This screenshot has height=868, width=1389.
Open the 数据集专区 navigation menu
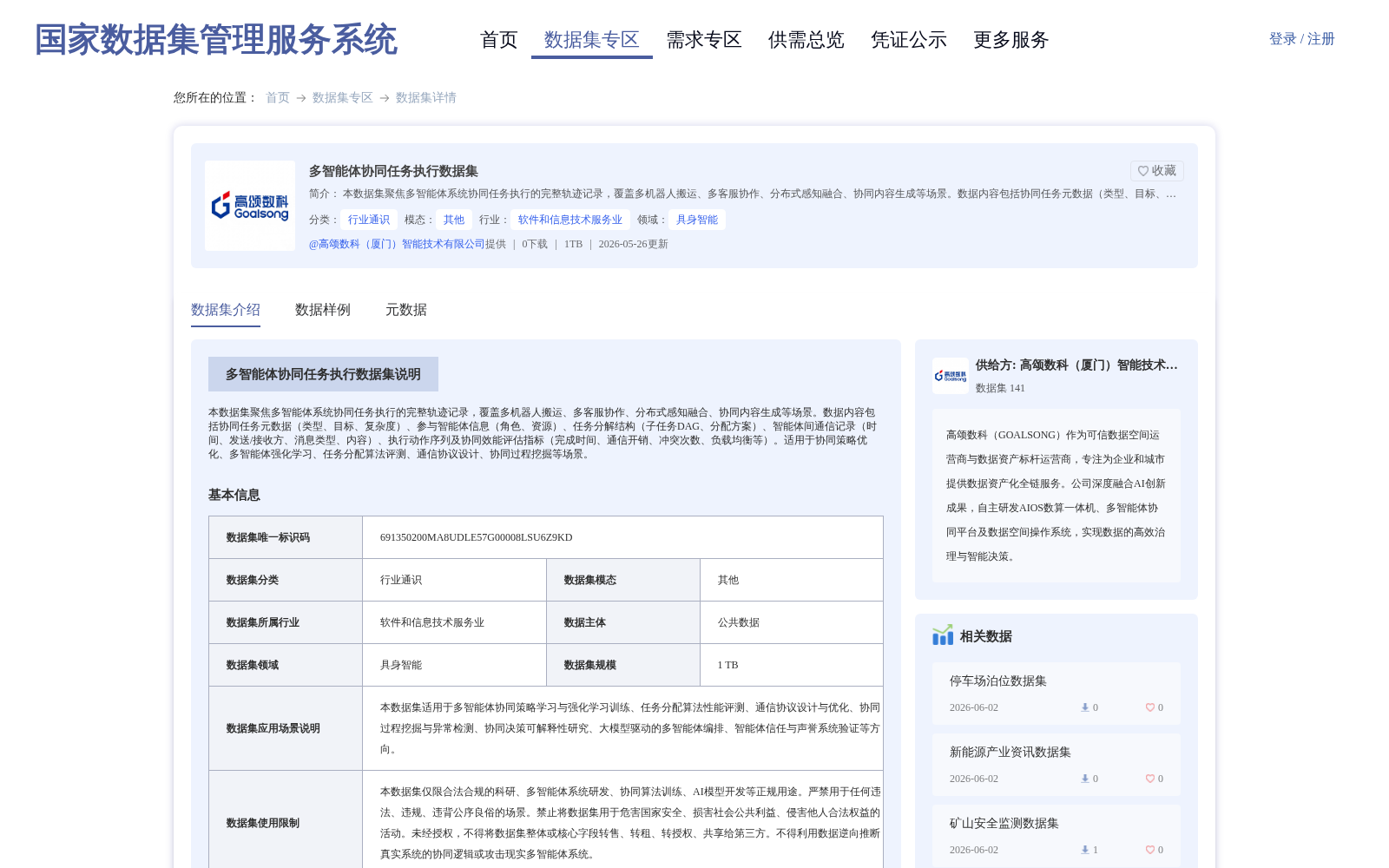592,40
